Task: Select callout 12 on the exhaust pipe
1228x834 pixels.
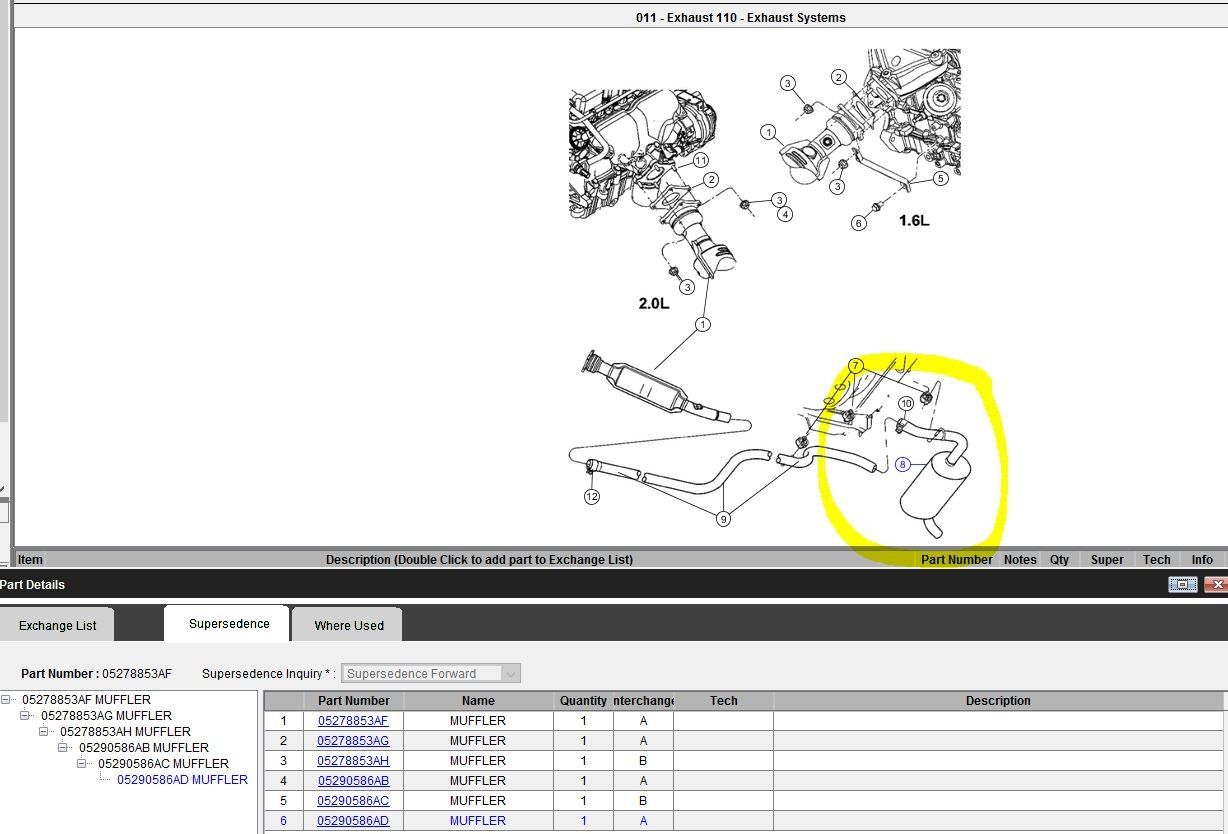Action: click(x=592, y=497)
